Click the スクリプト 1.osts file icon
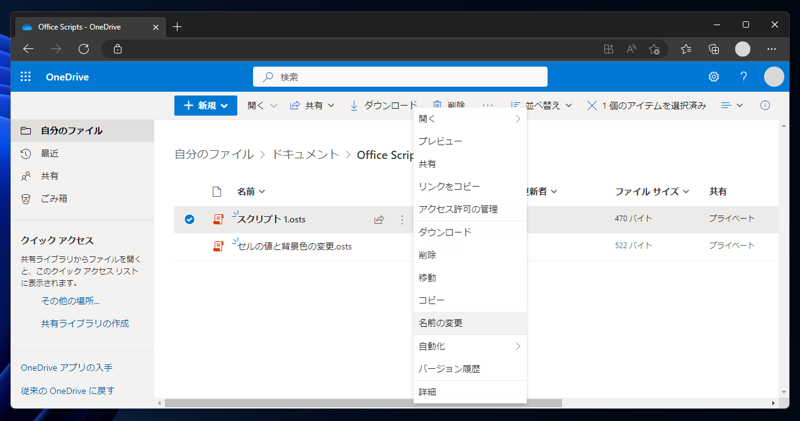Image resolution: width=800 pixels, height=421 pixels. 218,219
